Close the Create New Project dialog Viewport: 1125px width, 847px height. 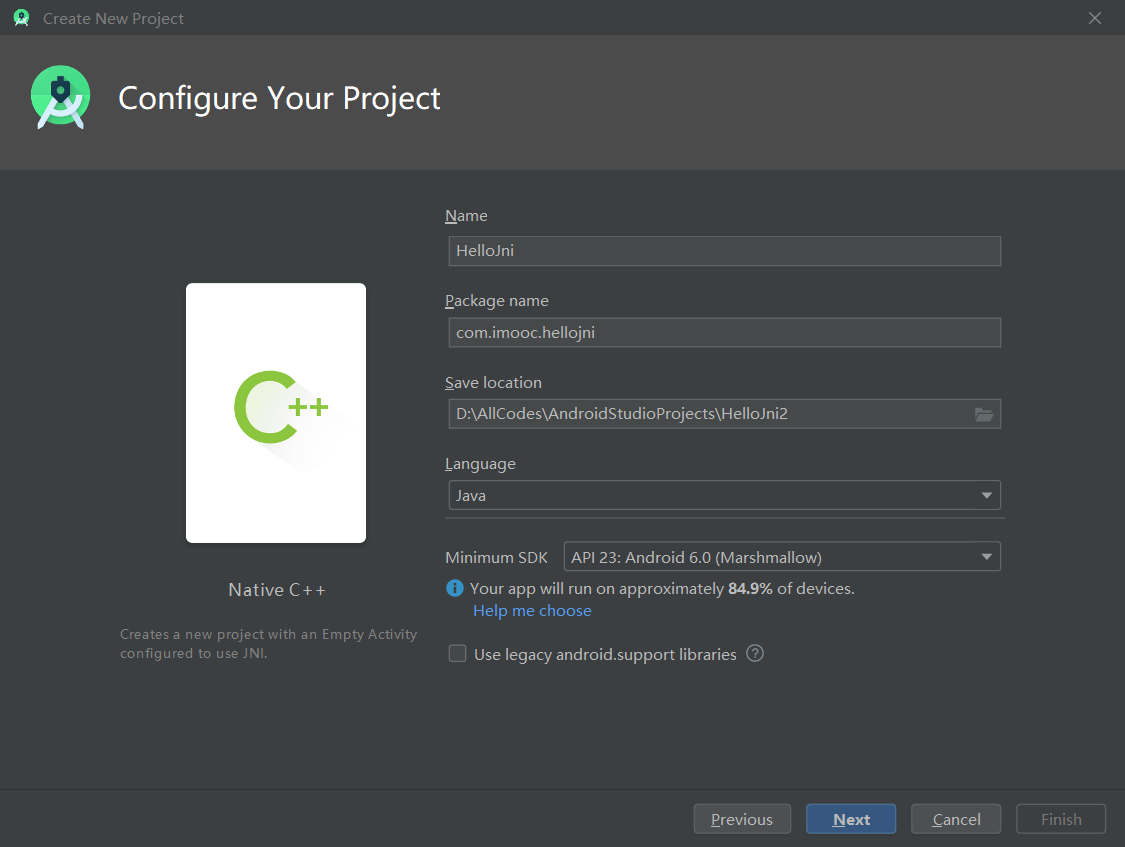click(1094, 18)
